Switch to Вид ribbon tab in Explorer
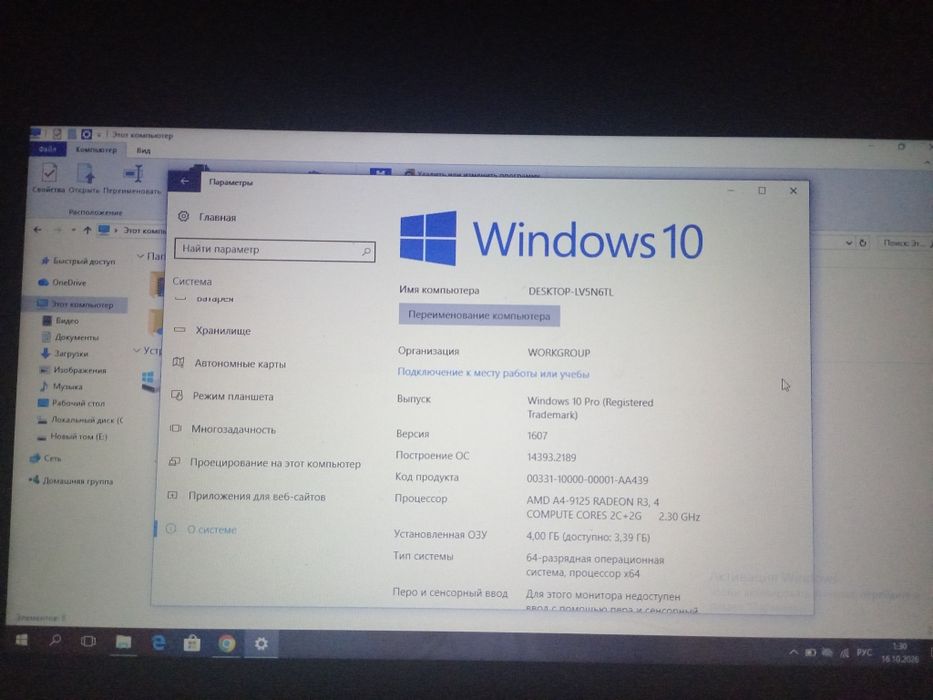The height and width of the screenshot is (700, 933). [x=143, y=151]
